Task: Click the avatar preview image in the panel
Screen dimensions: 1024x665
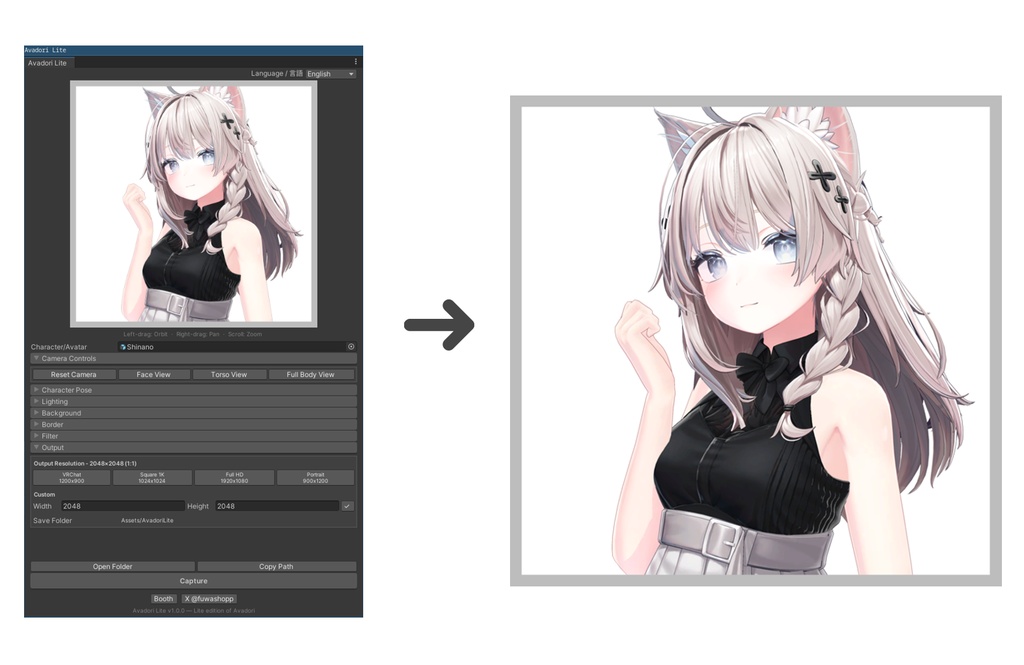Action: point(193,204)
